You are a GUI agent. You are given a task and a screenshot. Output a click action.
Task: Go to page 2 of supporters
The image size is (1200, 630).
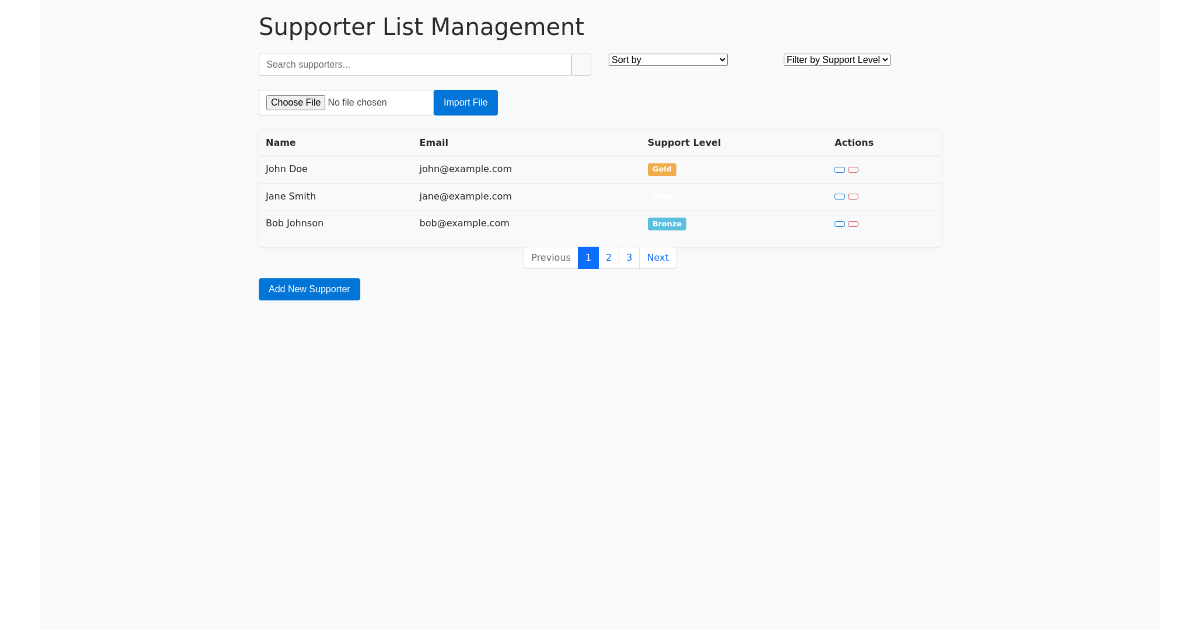[x=608, y=257]
